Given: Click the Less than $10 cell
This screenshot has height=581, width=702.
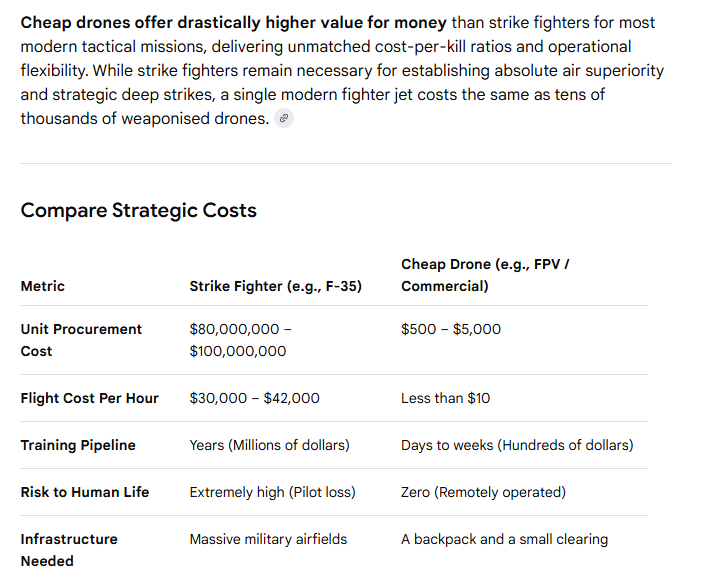Looking at the screenshot, I should click(x=445, y=398).
